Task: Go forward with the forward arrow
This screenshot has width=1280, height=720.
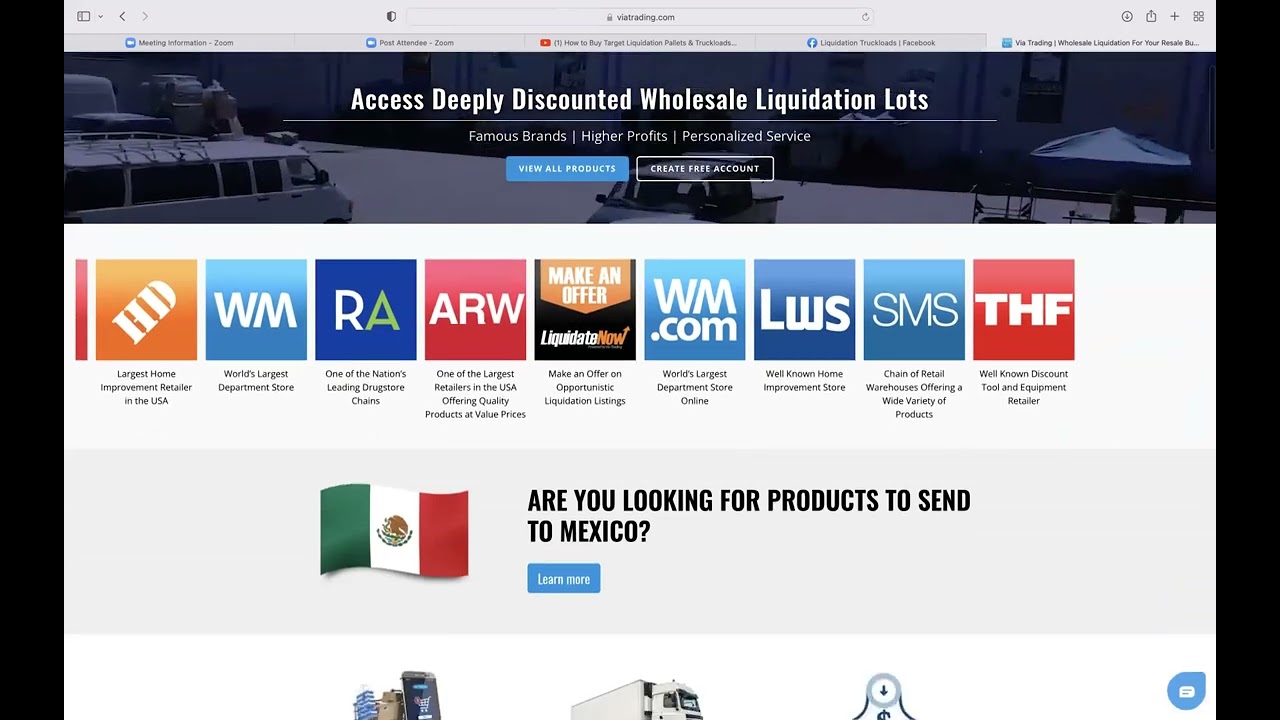Action: click(145, 16)
